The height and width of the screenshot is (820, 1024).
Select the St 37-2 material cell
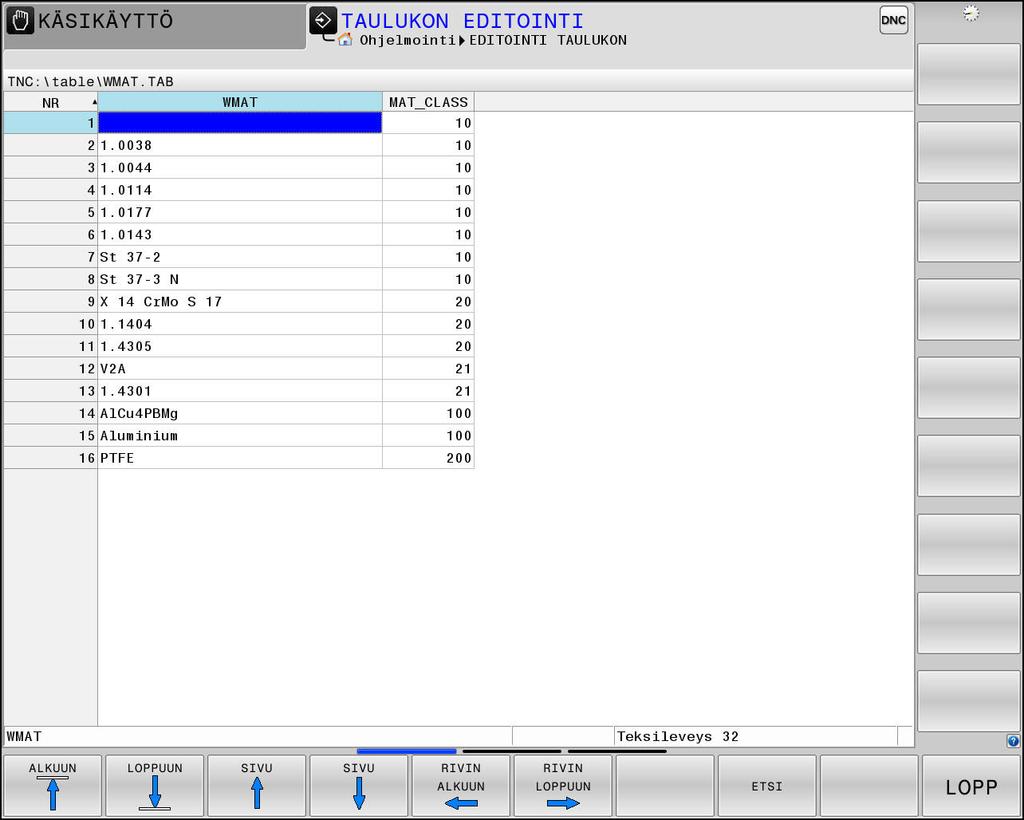pyautogui.click(x=240, y=257)
